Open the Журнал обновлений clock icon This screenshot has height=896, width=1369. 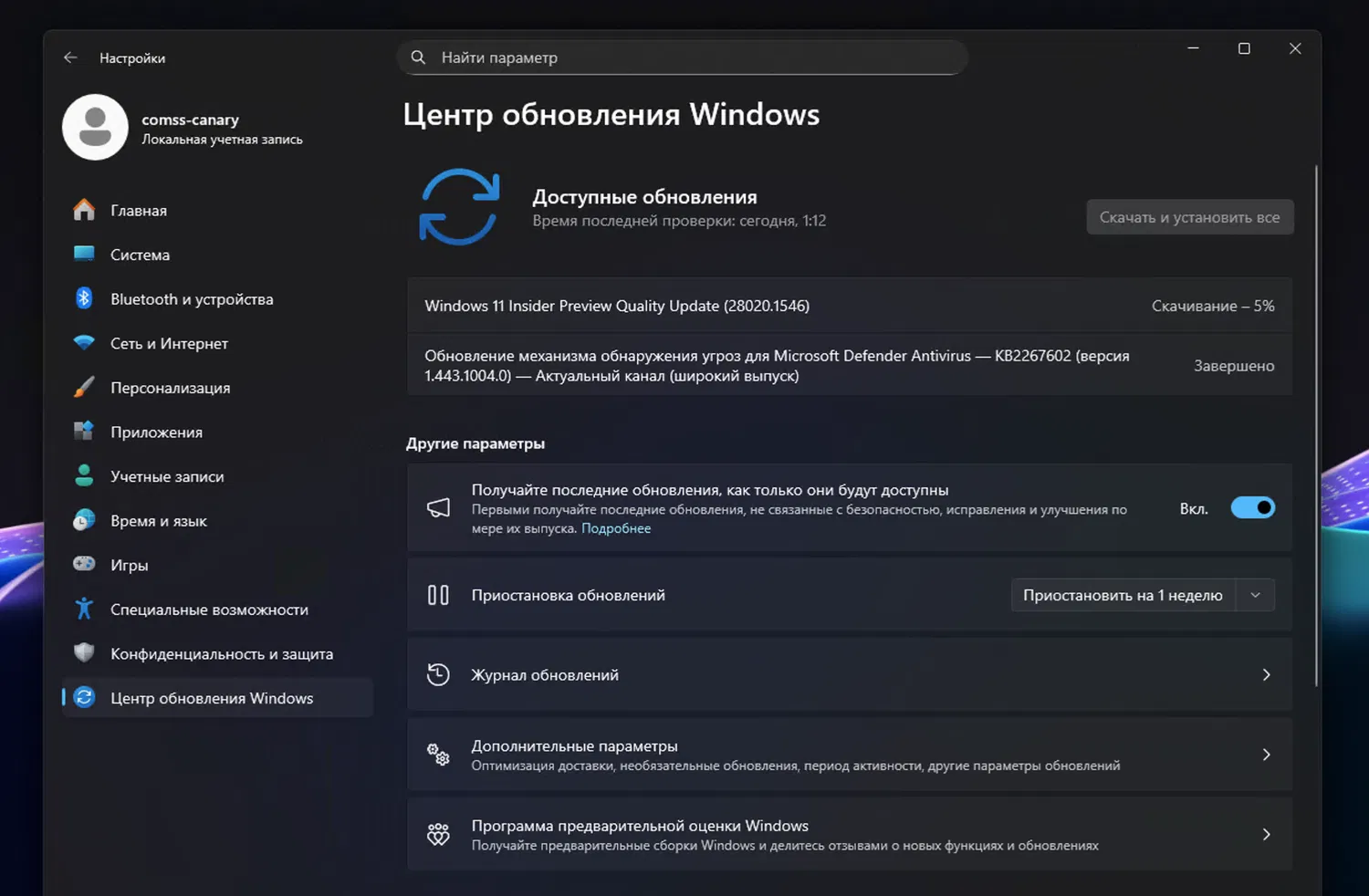[438, 674]
